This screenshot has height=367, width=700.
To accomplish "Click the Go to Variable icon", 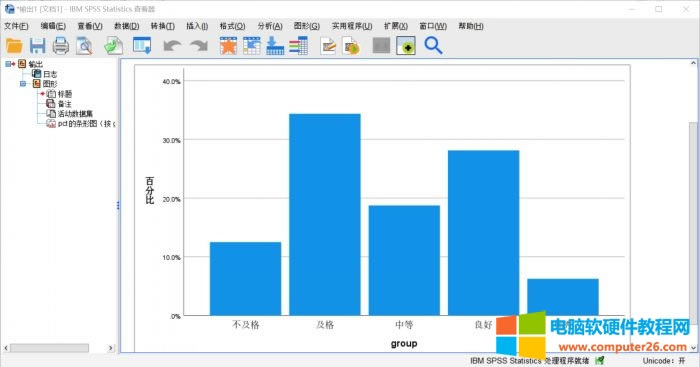I will pos(275,46).
